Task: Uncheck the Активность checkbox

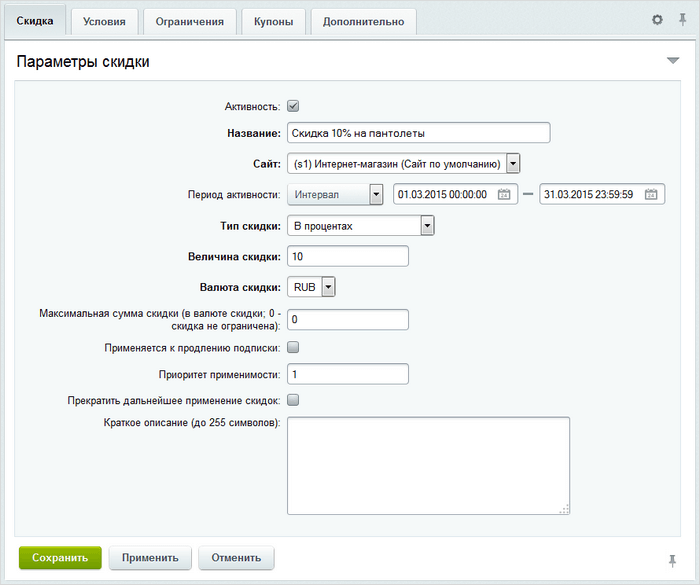Action: point(293,105)
